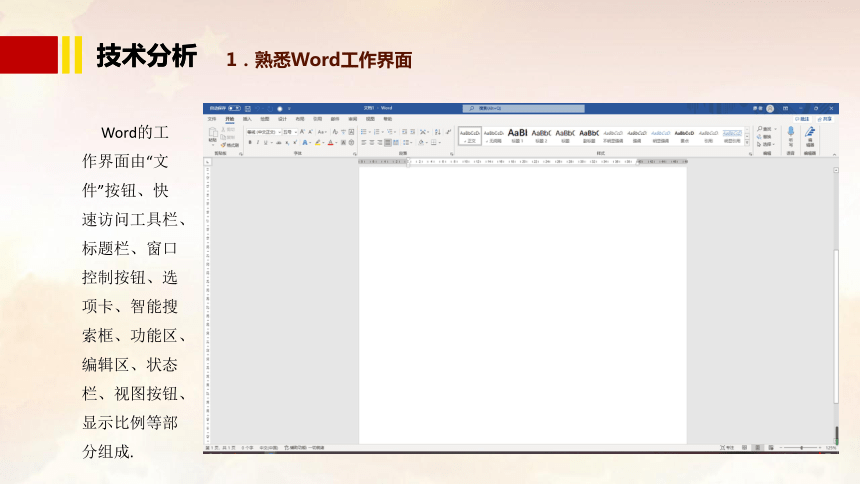Open the Change Case Aa dropdown
Screen dimensions: 860x484
point(322,132)
